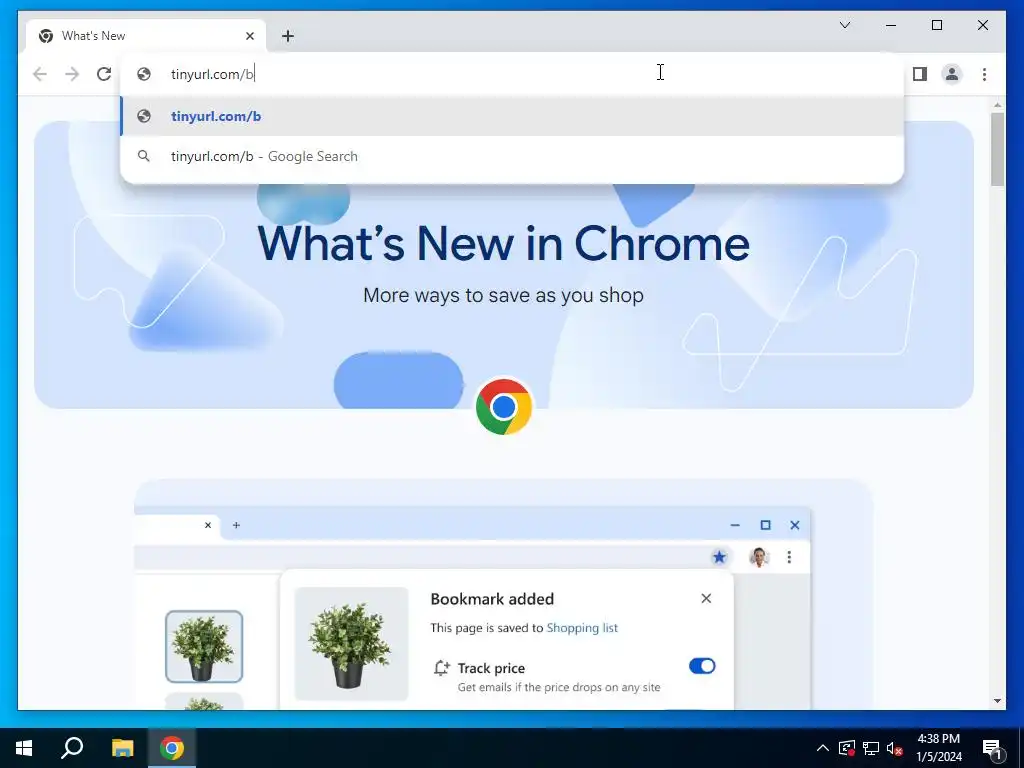Open the Windows Start menu
The image size is (1024, 768).
coord(24,748)
